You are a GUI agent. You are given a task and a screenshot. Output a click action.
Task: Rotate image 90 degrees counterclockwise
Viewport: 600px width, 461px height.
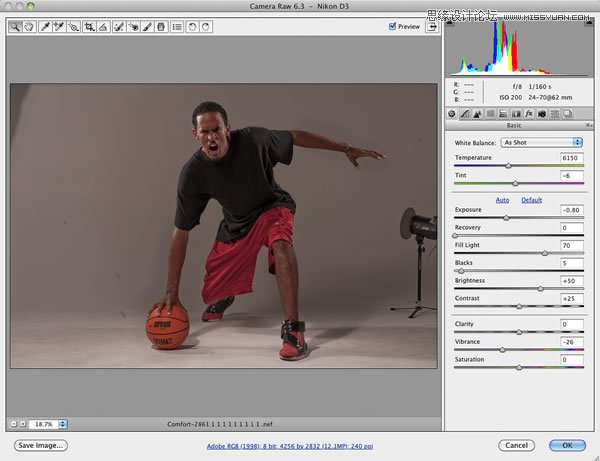tap(192, 27)
